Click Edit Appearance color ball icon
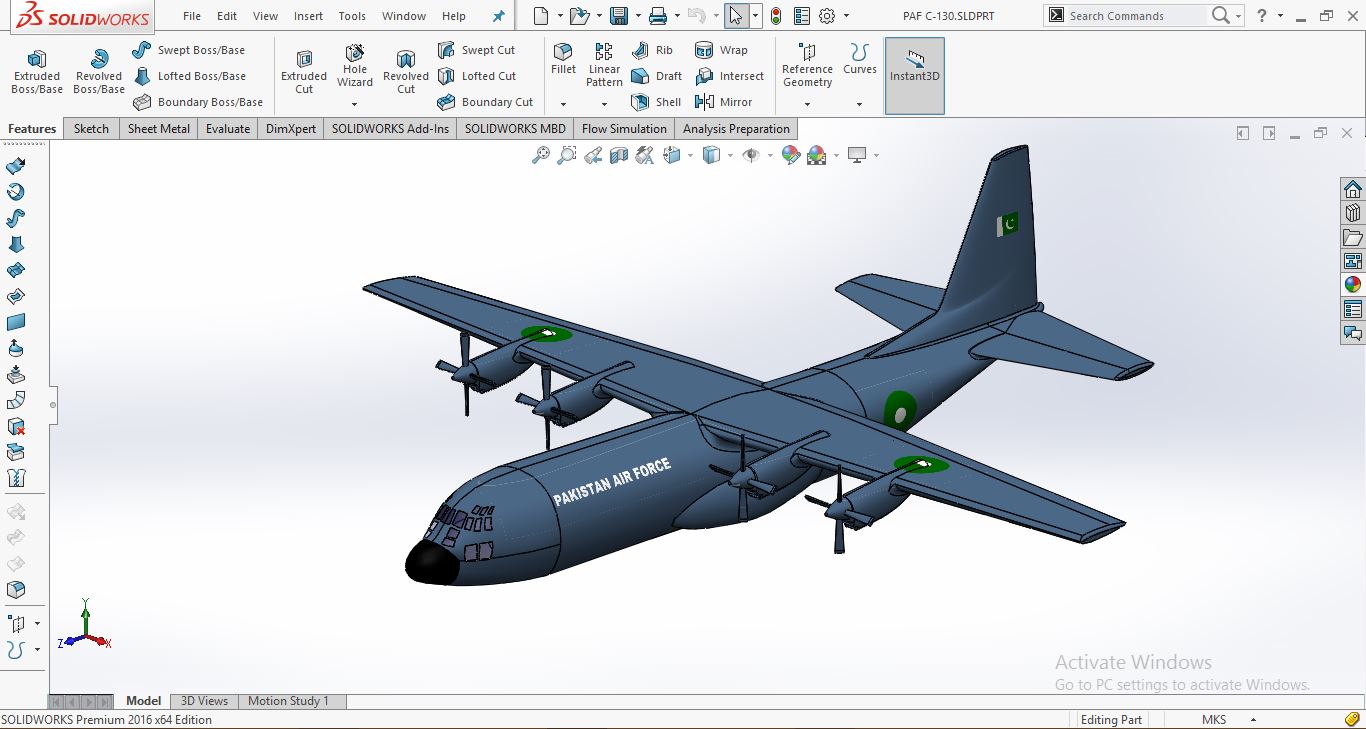This screenshot has width=1366, height=729. click(791, 155)
